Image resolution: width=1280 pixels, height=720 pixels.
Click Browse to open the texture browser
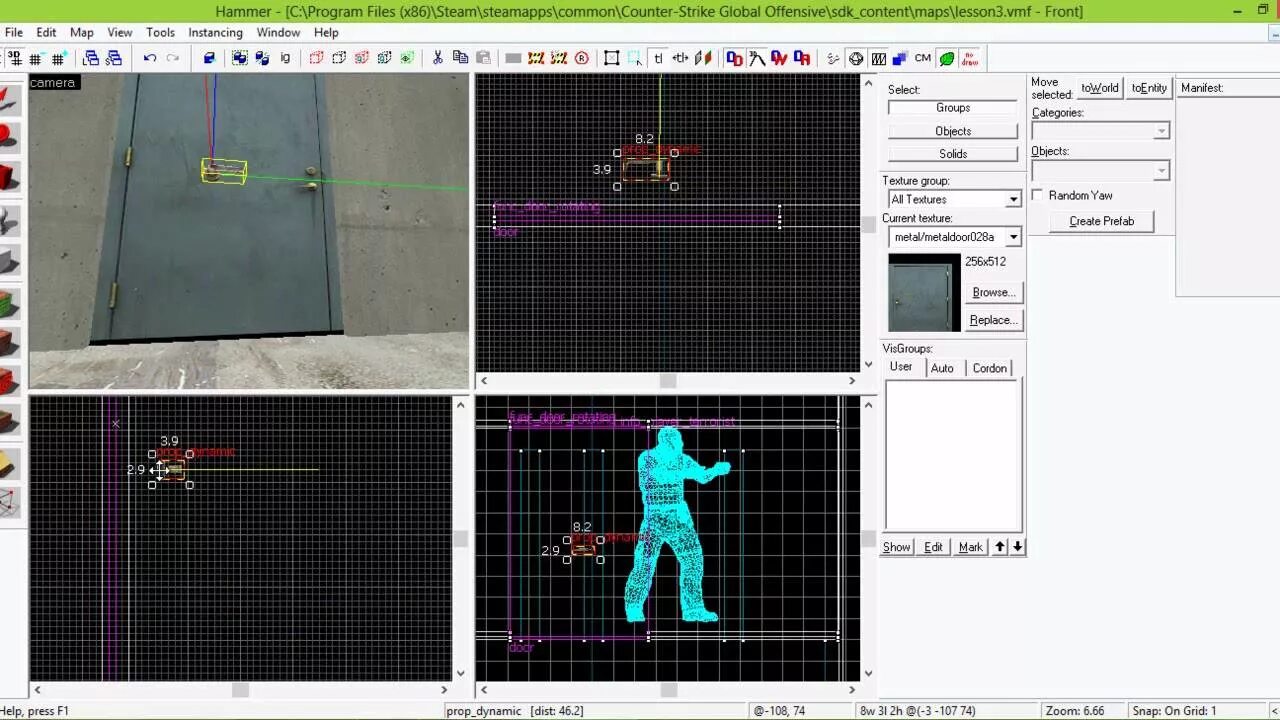[992, 292]
